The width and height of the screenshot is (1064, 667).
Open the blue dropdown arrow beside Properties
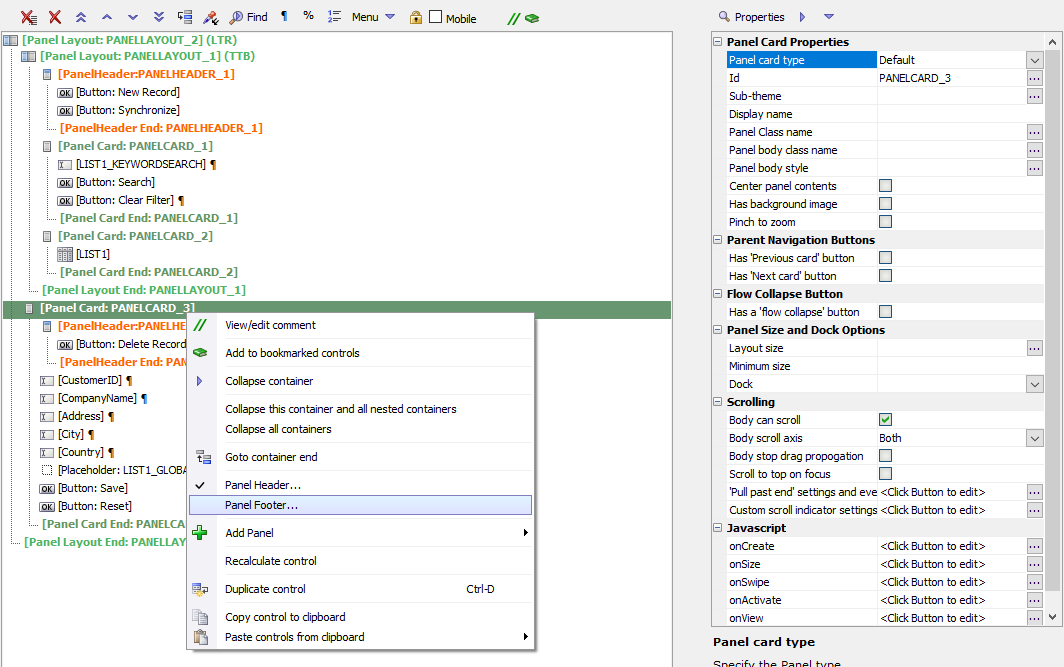[x=829, y=17]
